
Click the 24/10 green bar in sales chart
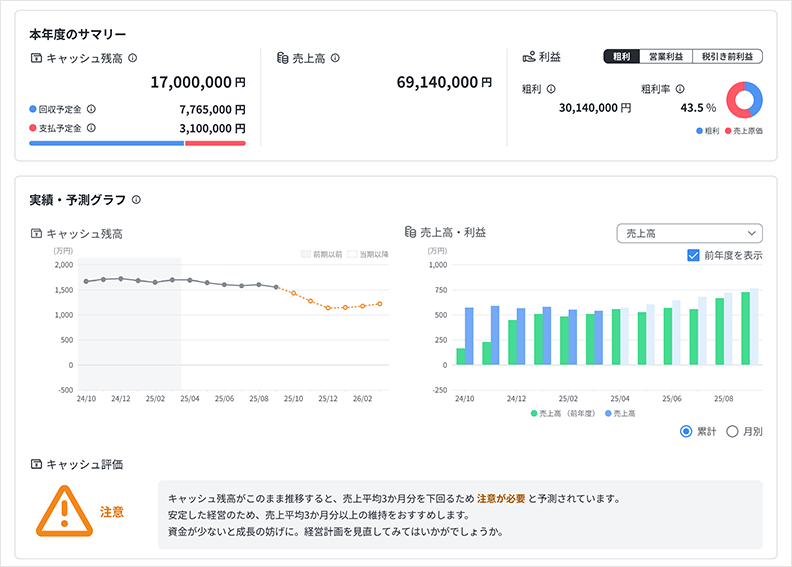pos(460,356)
